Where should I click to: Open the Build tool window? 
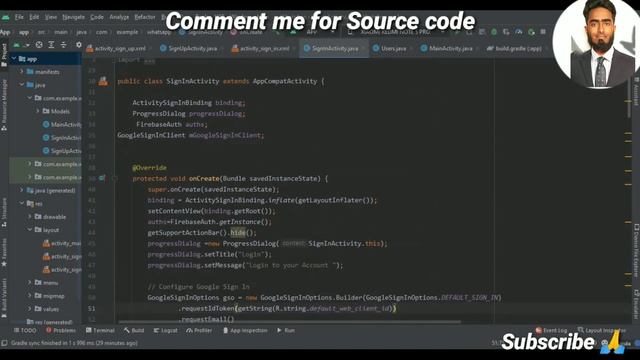(134, 330)
